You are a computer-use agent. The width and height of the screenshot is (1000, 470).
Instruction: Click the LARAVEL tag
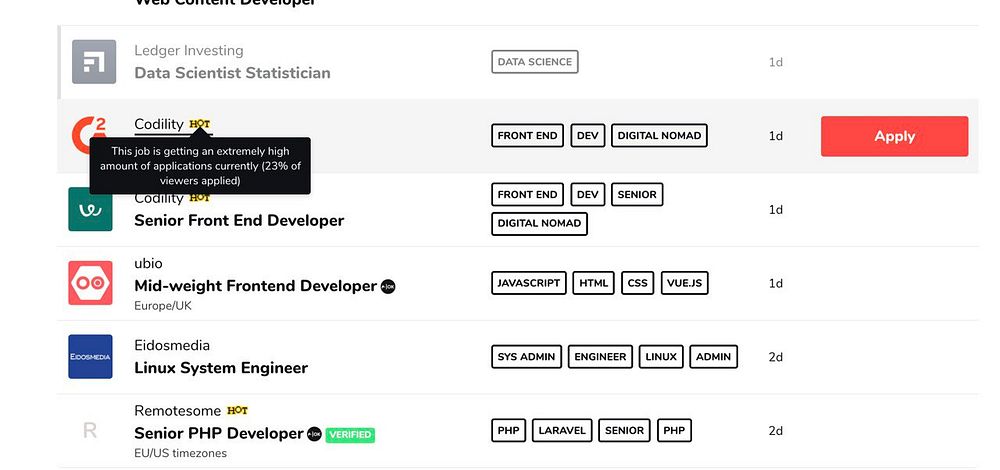562,431
